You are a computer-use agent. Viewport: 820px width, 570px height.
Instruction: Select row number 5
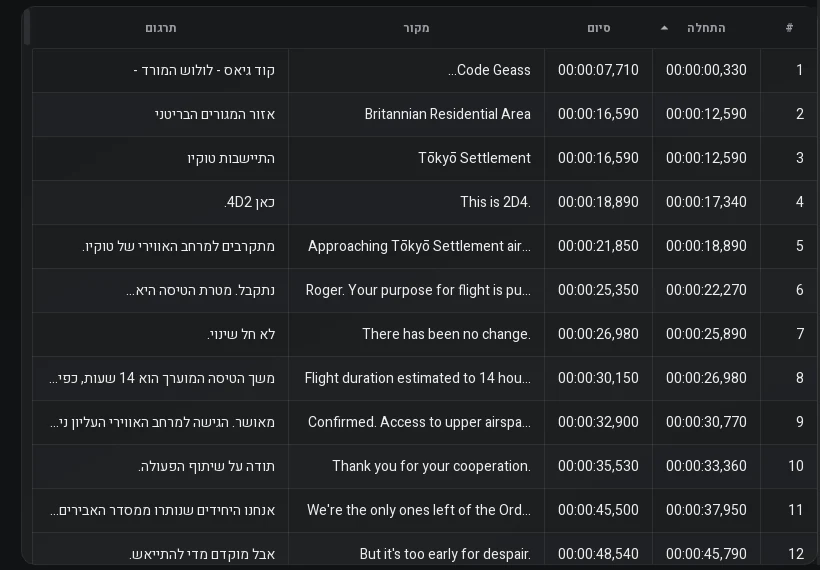[x=800, y=246]
